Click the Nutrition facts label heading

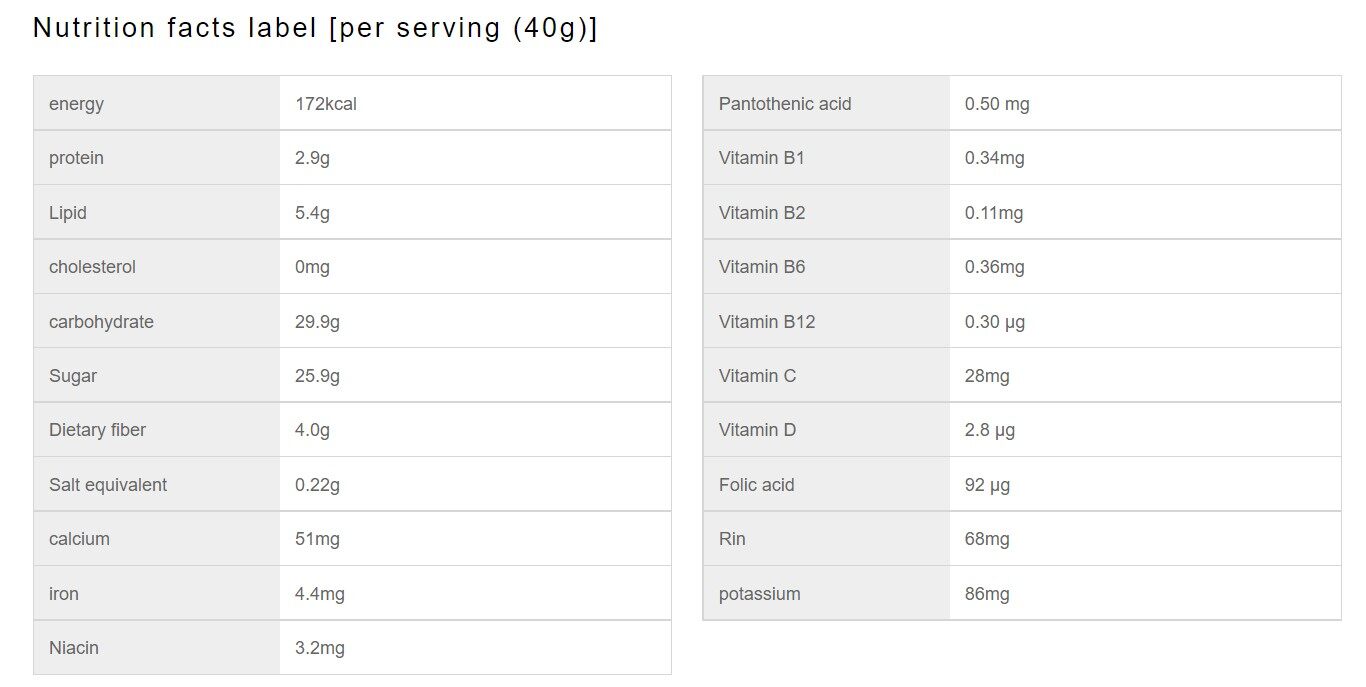tap(315, 28)
